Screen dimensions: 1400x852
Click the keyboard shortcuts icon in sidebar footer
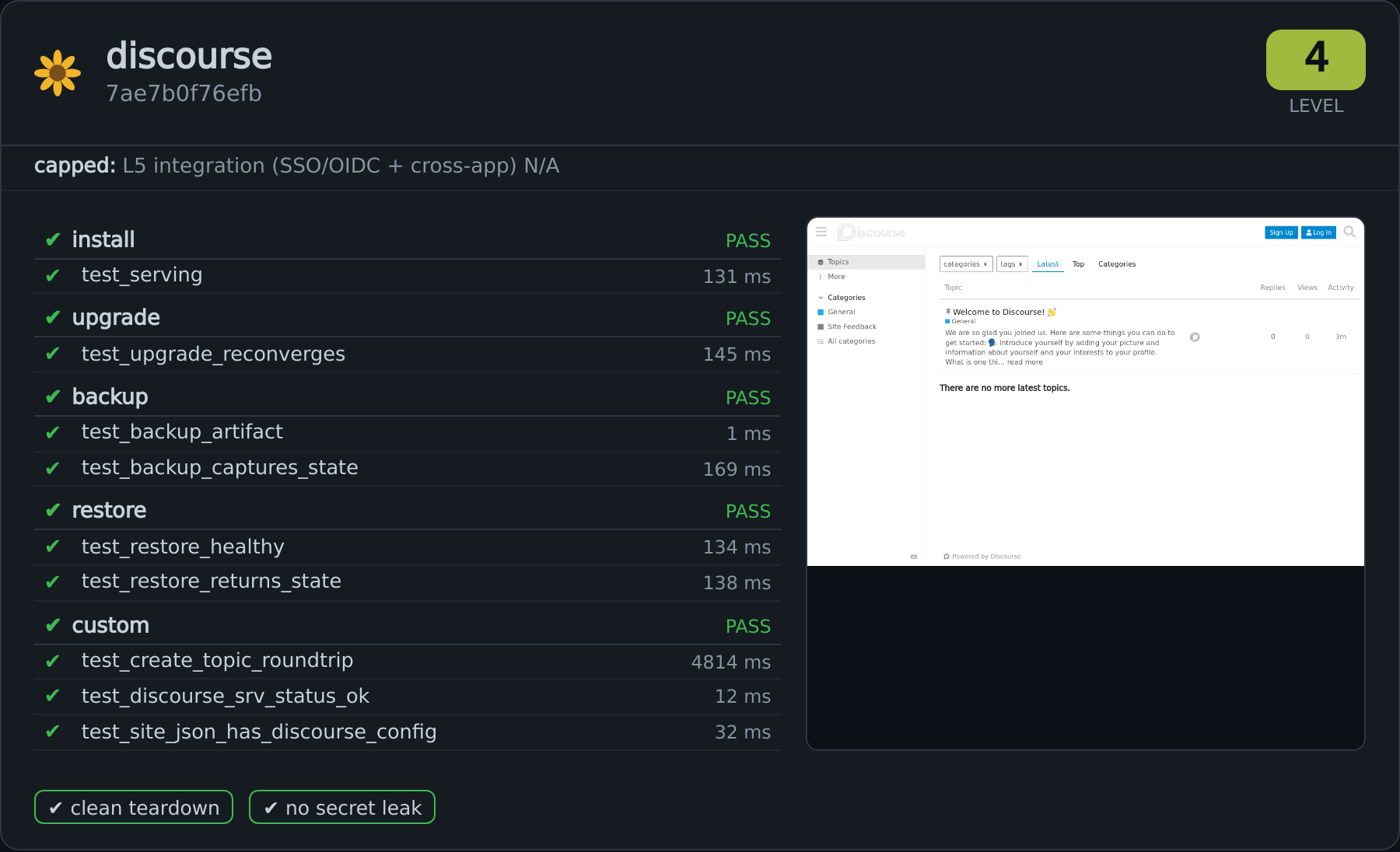[914, 557]
